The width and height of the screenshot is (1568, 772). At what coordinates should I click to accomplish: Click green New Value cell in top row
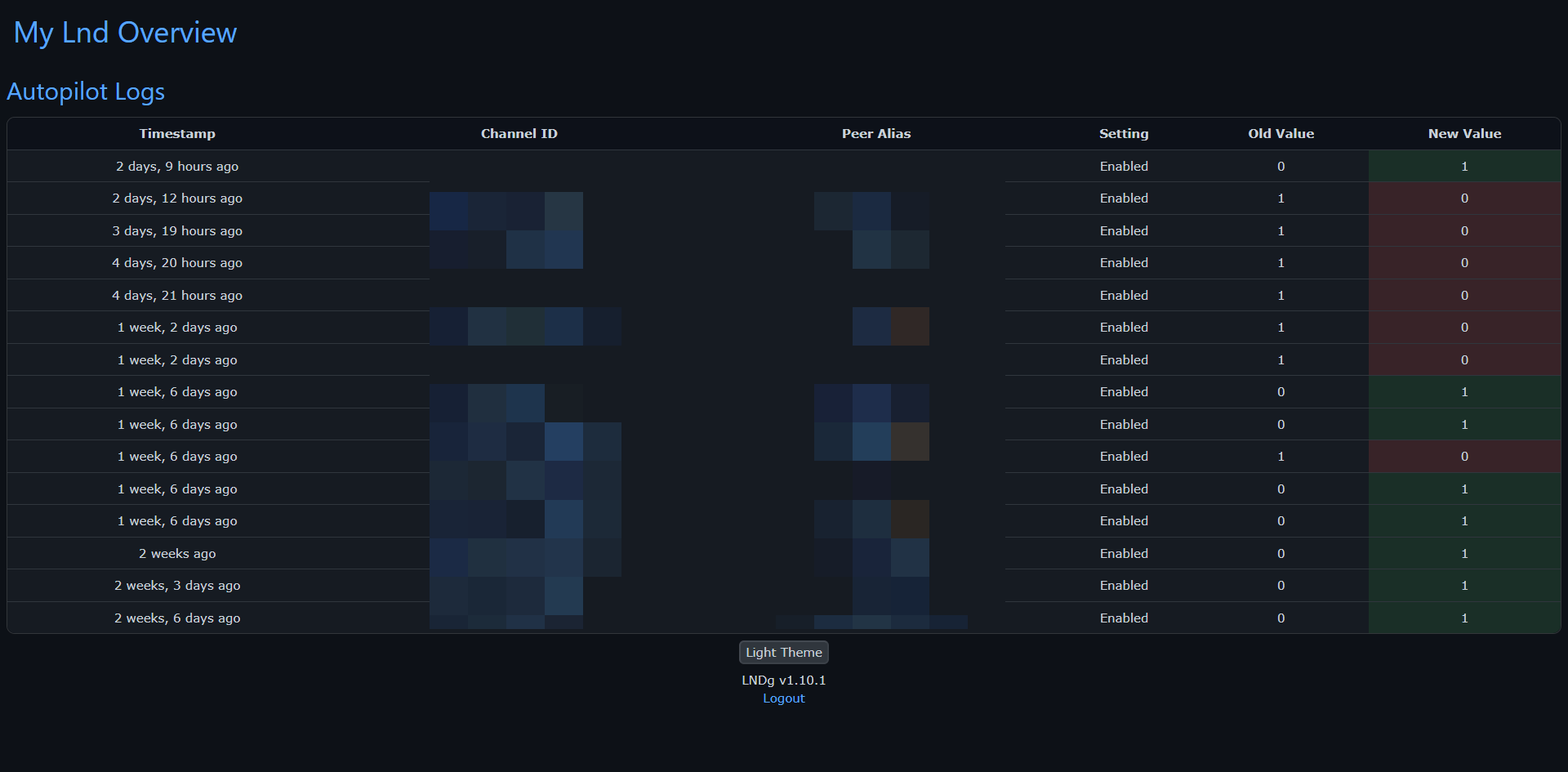[1464, 167]
